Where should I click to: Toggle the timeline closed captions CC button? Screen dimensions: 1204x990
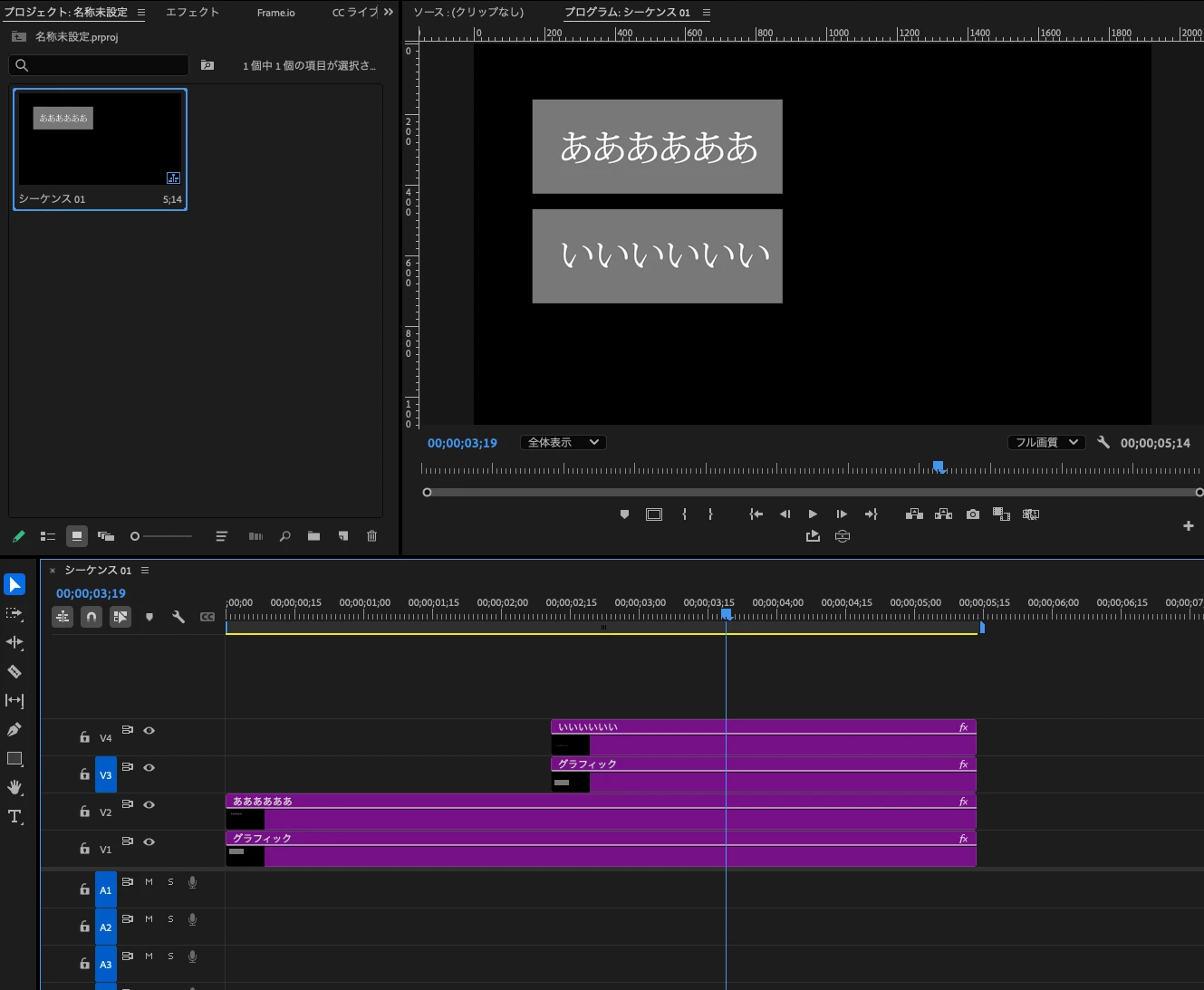click(207, 617)
